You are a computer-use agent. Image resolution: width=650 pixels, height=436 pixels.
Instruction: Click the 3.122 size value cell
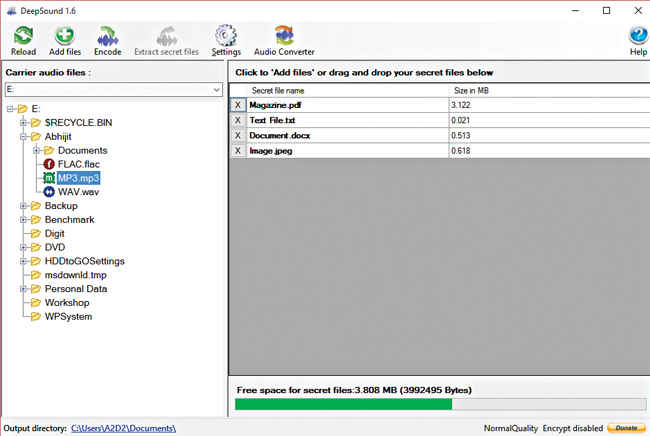tap(550, 105)
